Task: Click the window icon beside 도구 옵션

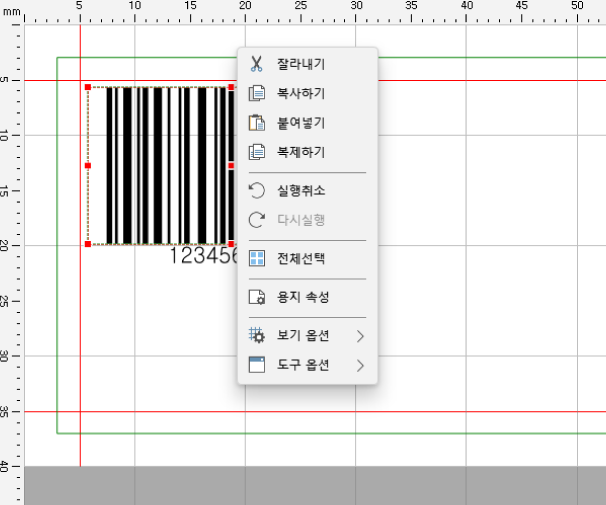Action: tap(257, 365)
